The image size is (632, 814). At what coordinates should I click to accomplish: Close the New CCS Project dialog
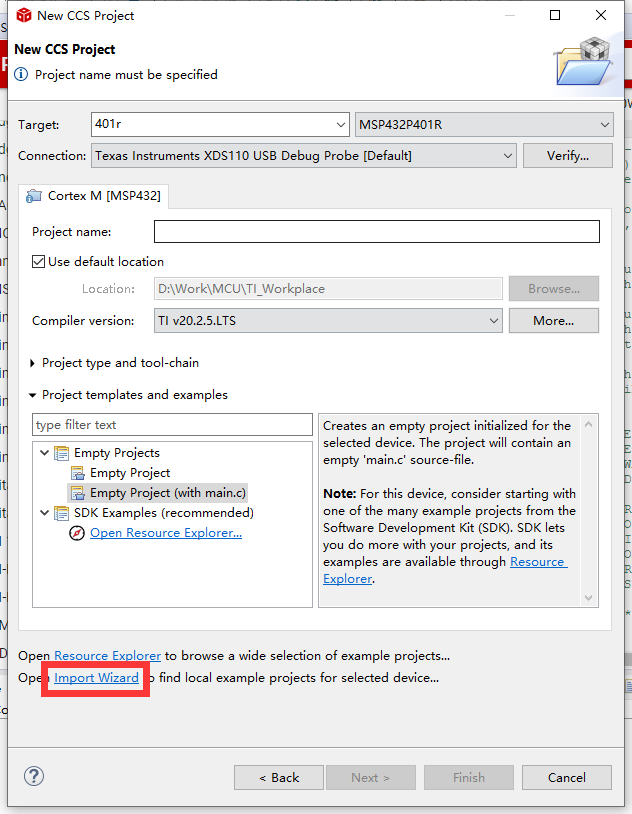pyautogui.click(x=601, y=15)
